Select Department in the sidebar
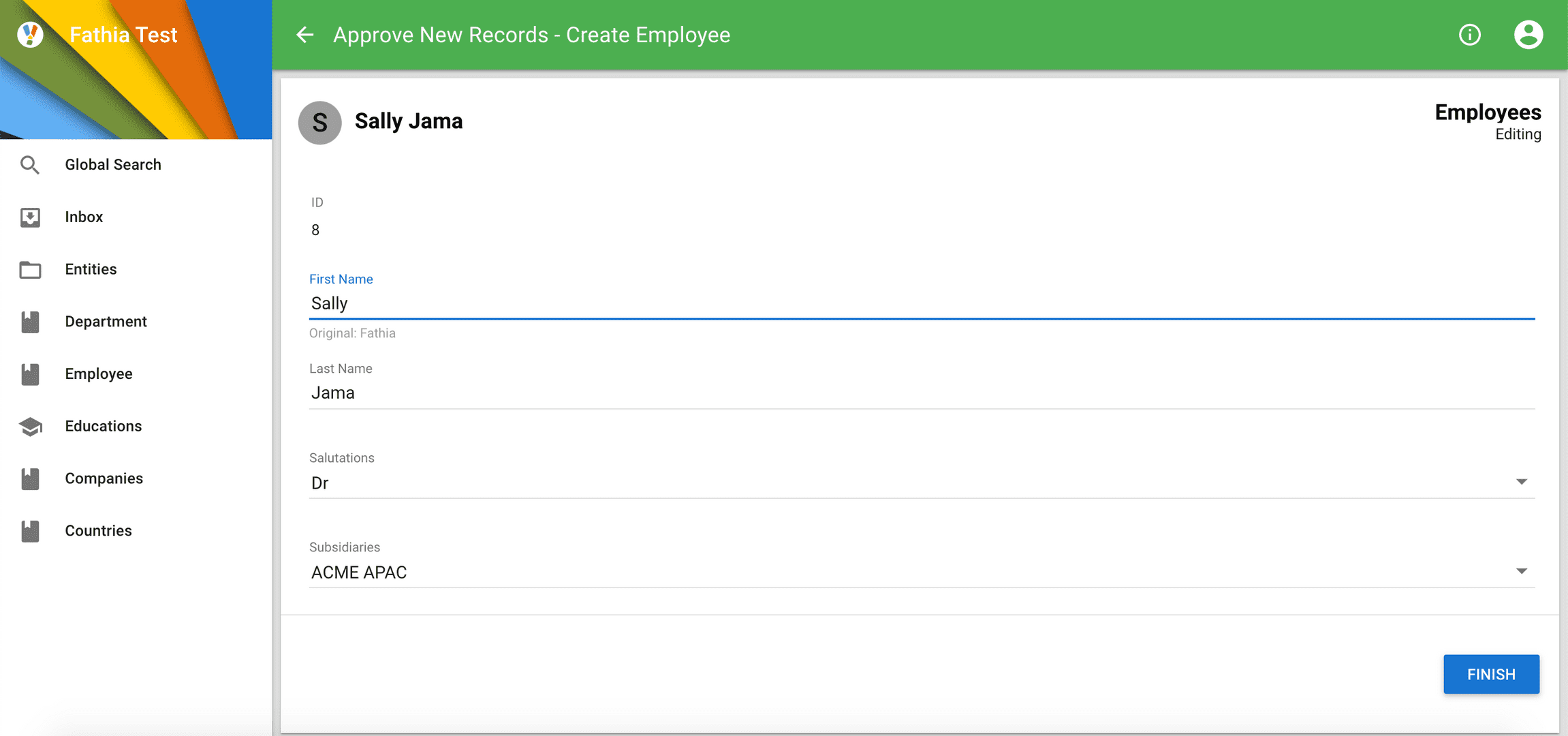 coord(136,322)
